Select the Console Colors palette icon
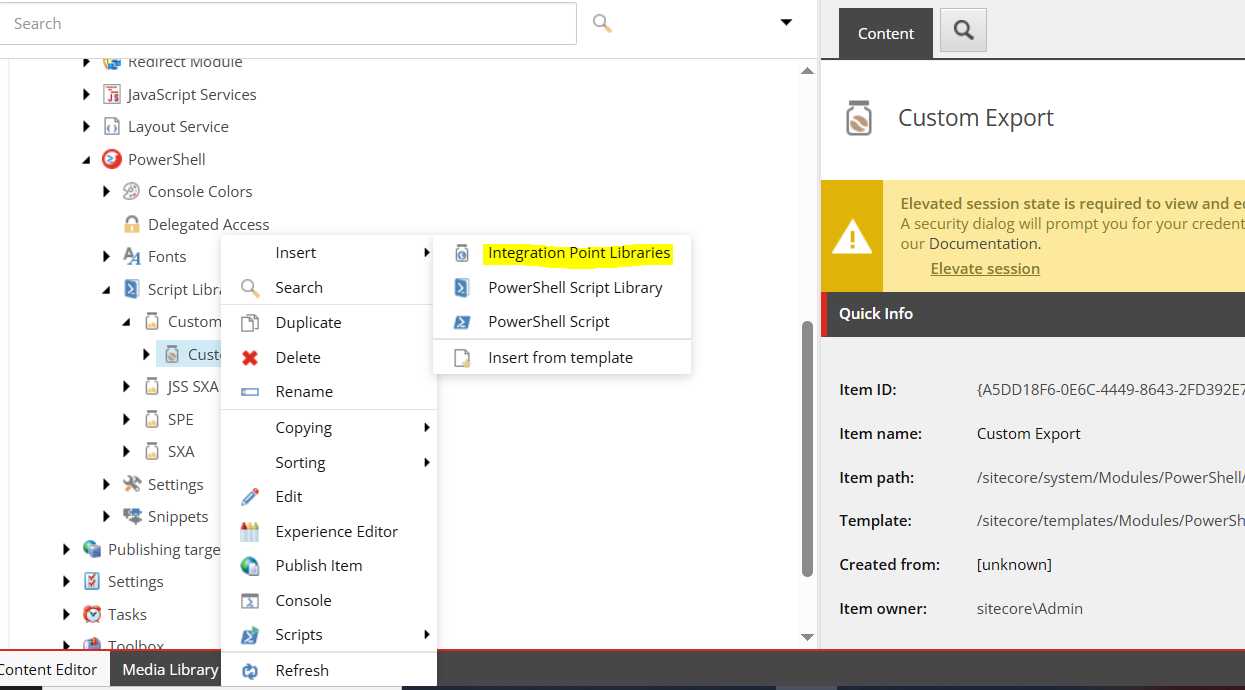The image size is (1245, 690). point(132,191)
